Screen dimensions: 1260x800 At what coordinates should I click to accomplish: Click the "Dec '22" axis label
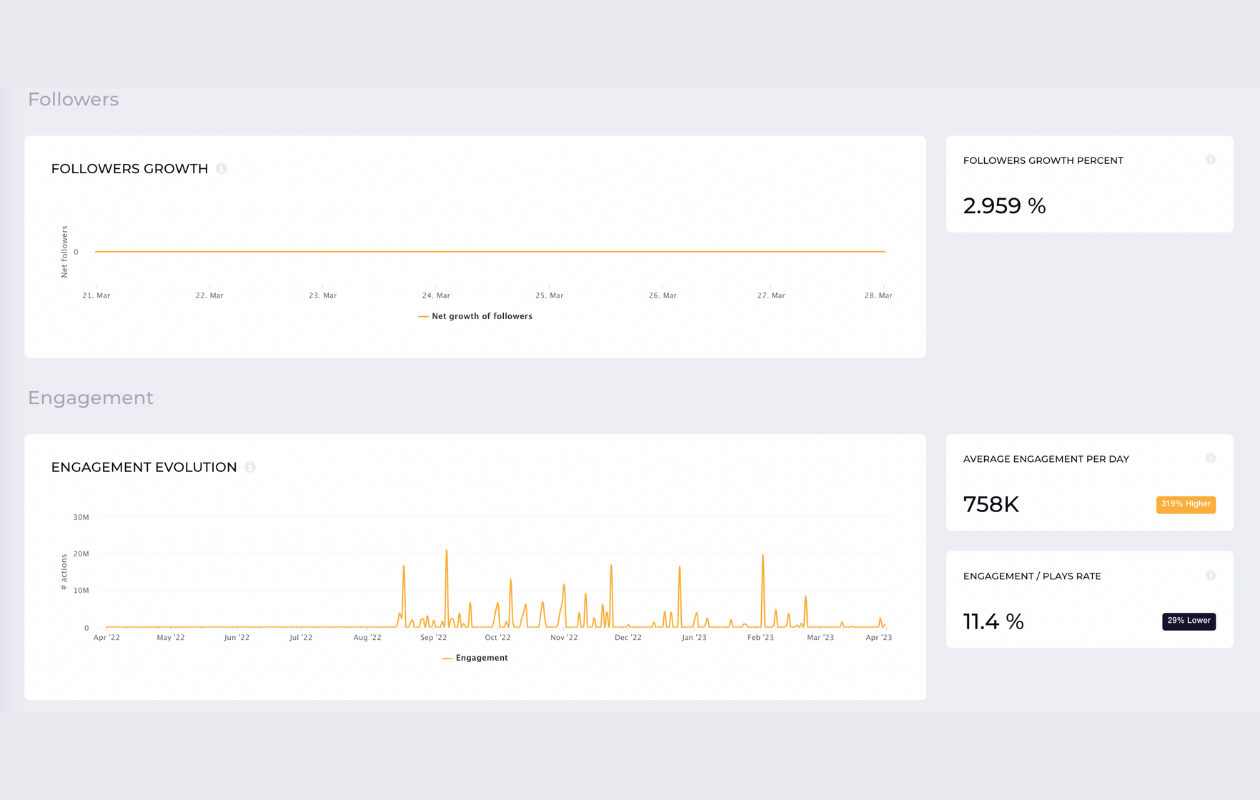(x=628, y=637)
